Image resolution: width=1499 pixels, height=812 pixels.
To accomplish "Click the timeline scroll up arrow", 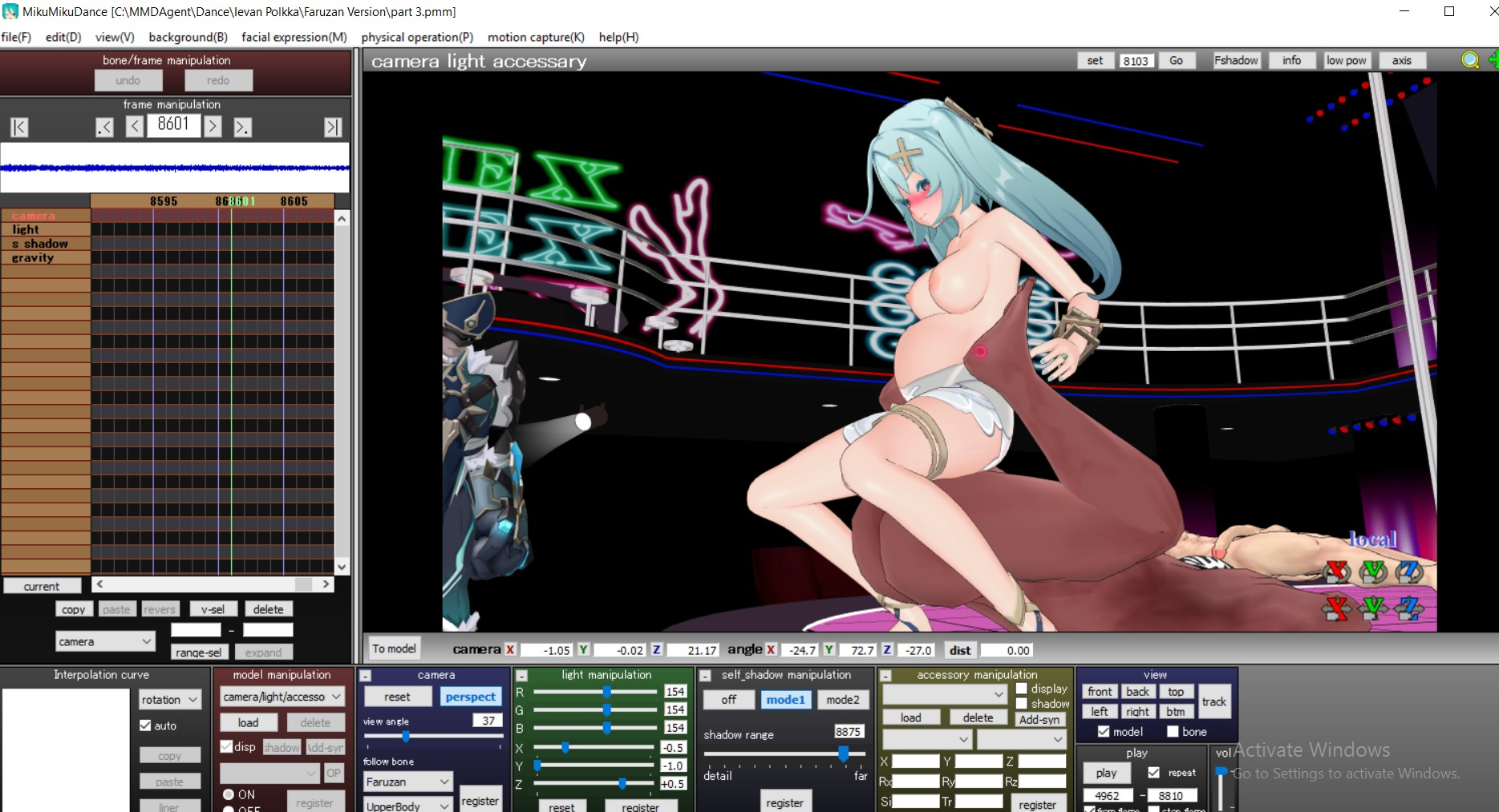I will pos(342,218).
